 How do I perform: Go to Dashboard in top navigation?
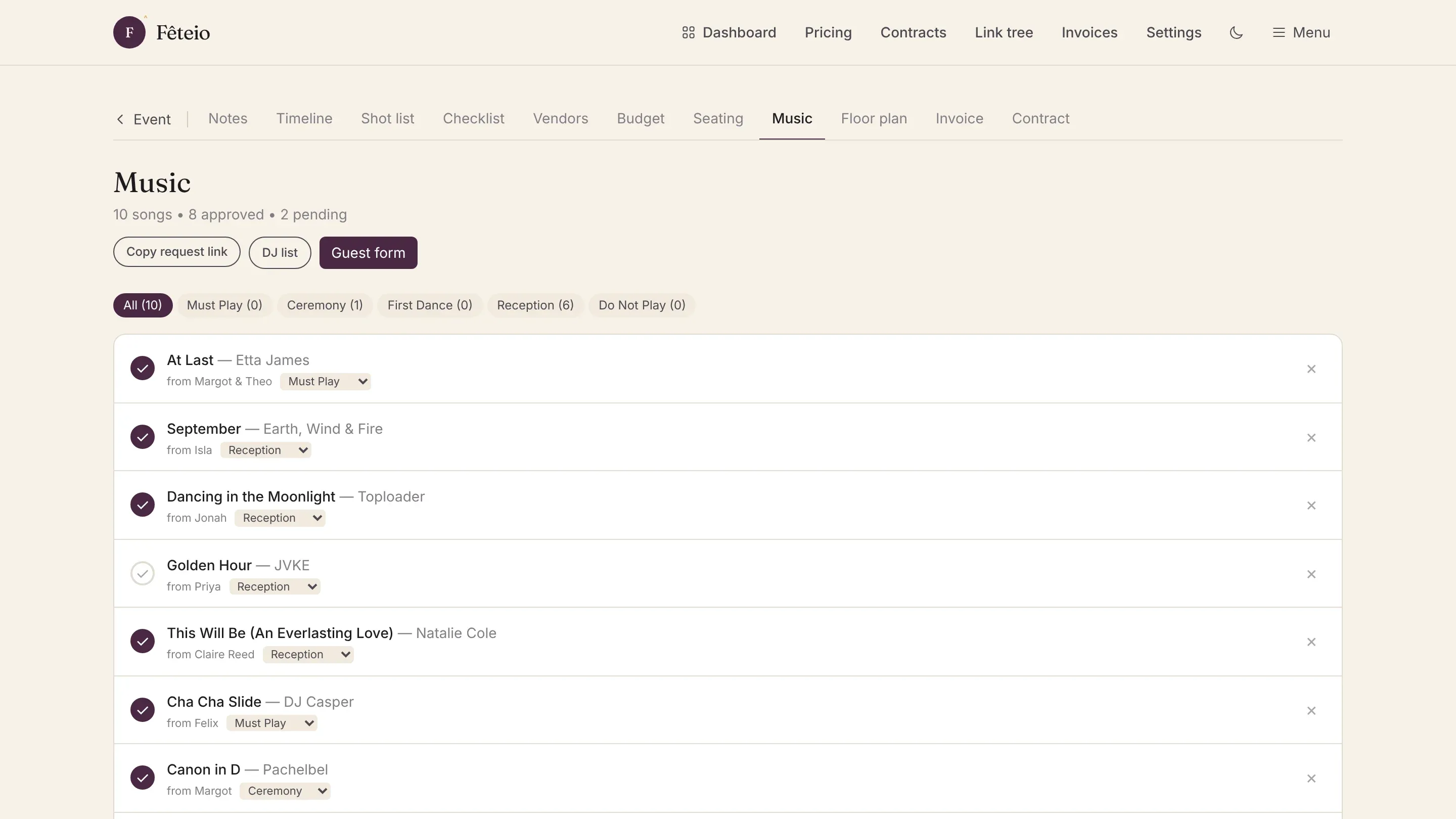[x=729, y=32]
